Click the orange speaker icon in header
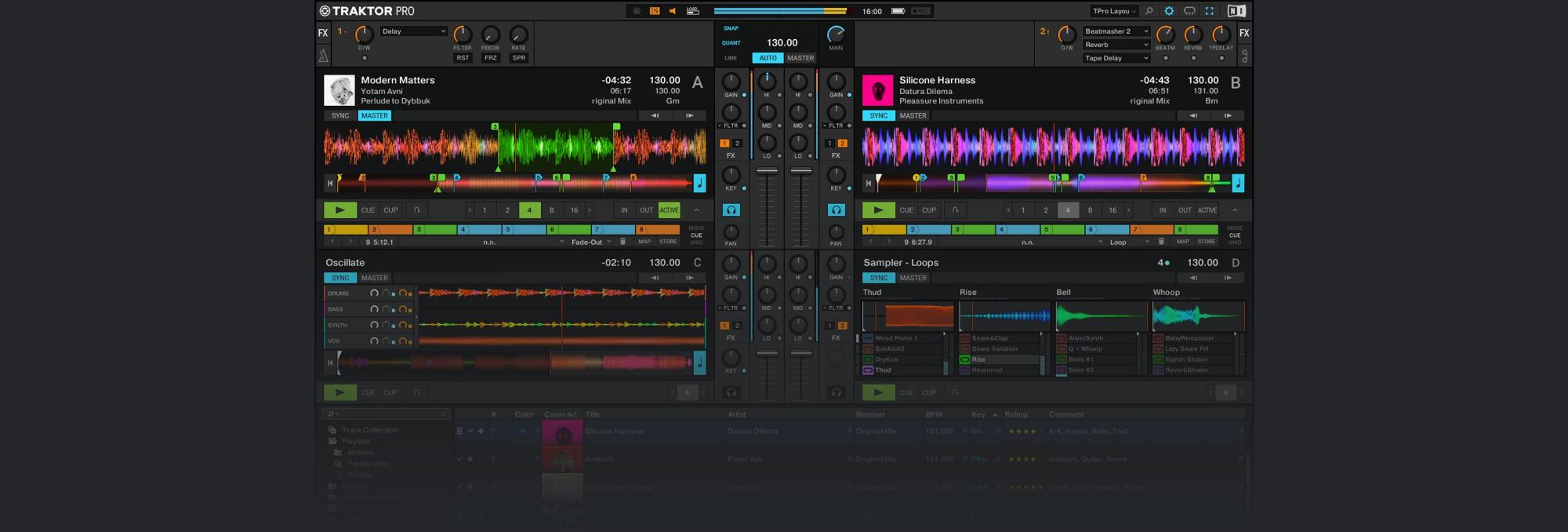Image resolution: width=1568 pixels, height=532 pixels. click(673, 11)
